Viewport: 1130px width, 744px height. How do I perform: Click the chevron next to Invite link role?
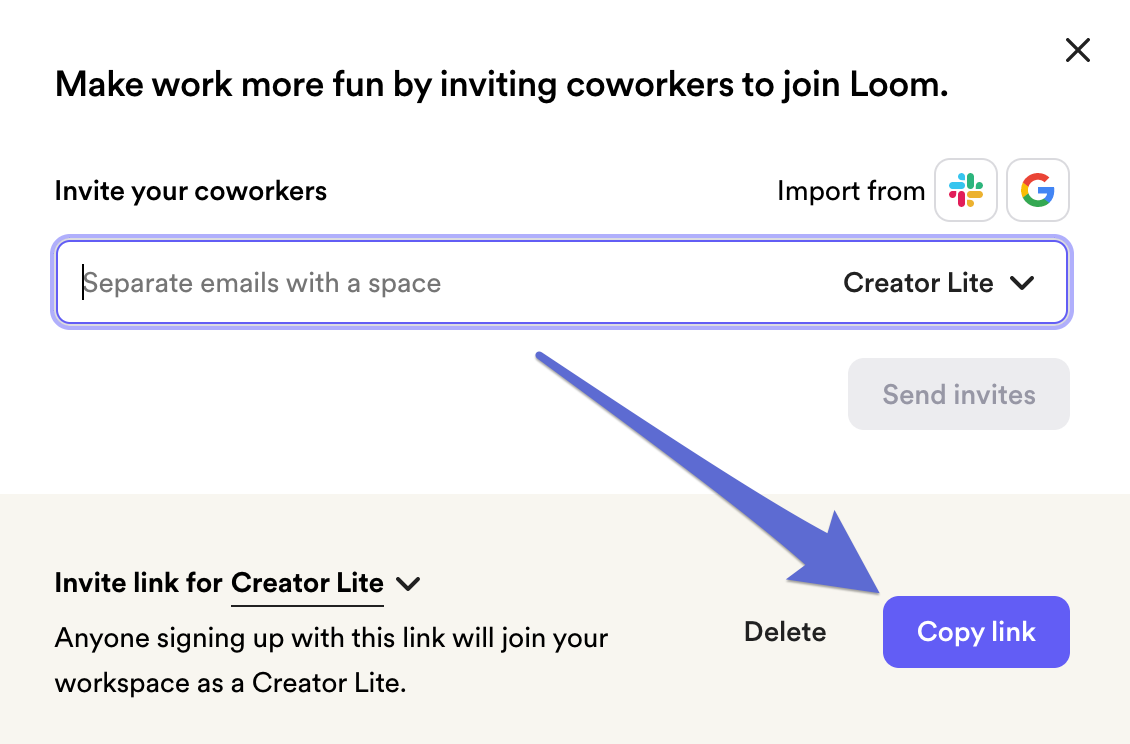pyautogui.click(x=408, y=583)
